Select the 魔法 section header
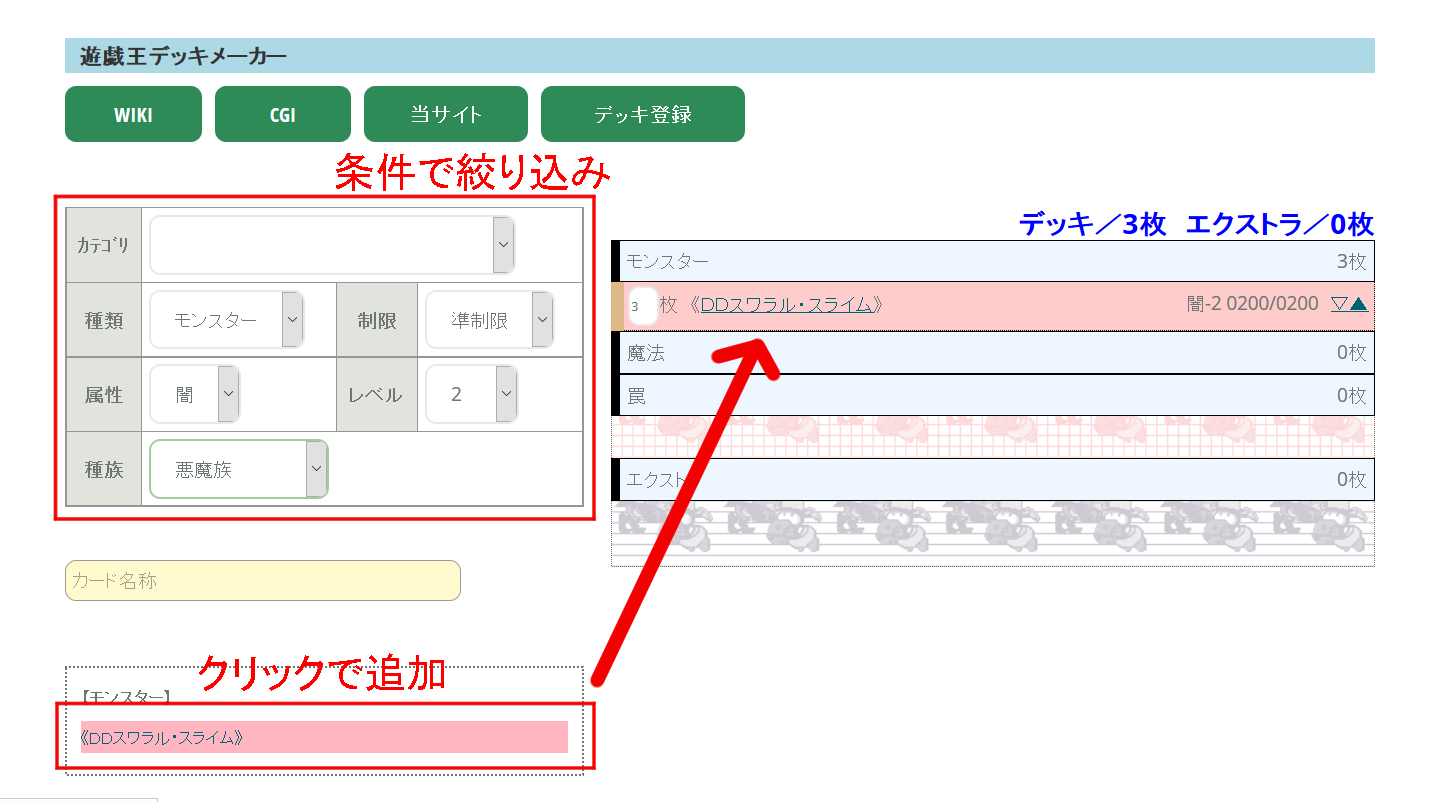Viewport: 1435px width, 802px height. (x=993, y=352)
